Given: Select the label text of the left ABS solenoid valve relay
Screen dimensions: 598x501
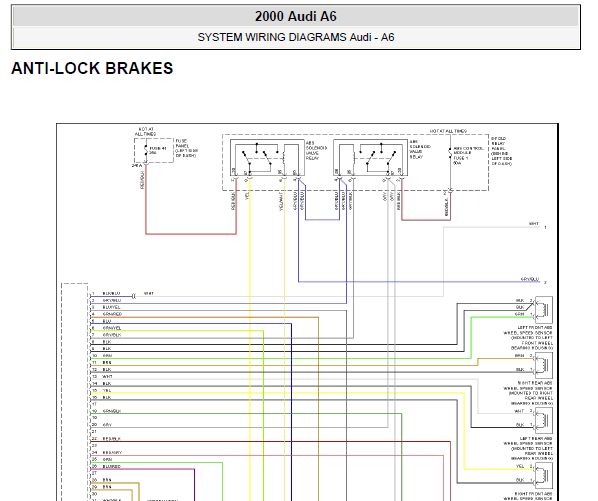Looking at the screenshot, I should coord(316,151).
